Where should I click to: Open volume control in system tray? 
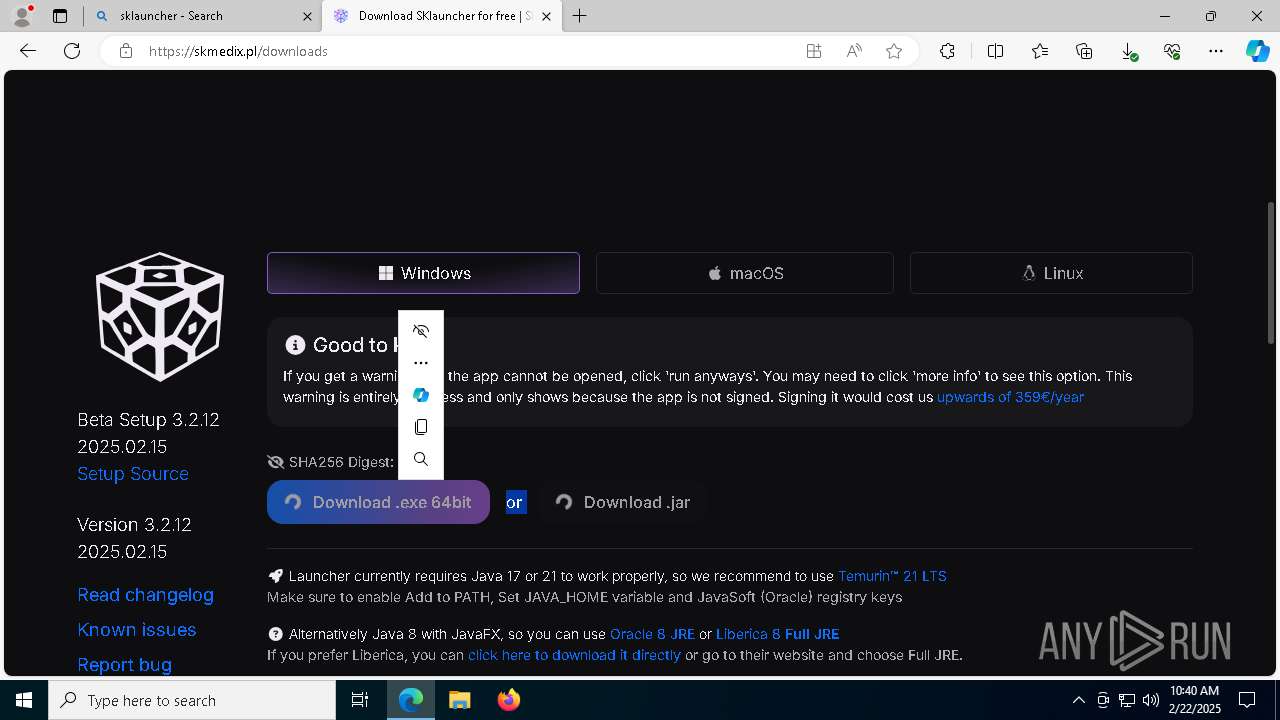(1151, 700)
